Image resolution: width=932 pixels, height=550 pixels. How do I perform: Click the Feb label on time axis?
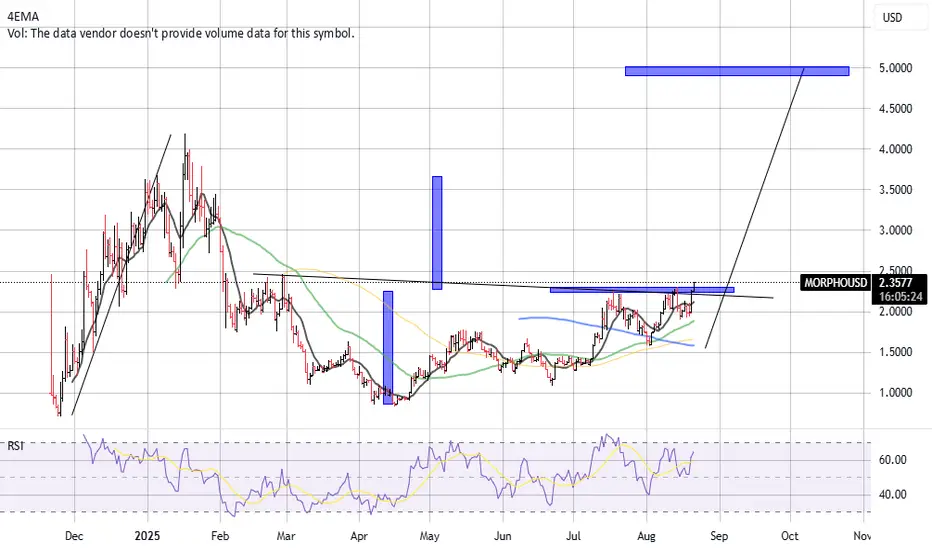pos(220,536)
